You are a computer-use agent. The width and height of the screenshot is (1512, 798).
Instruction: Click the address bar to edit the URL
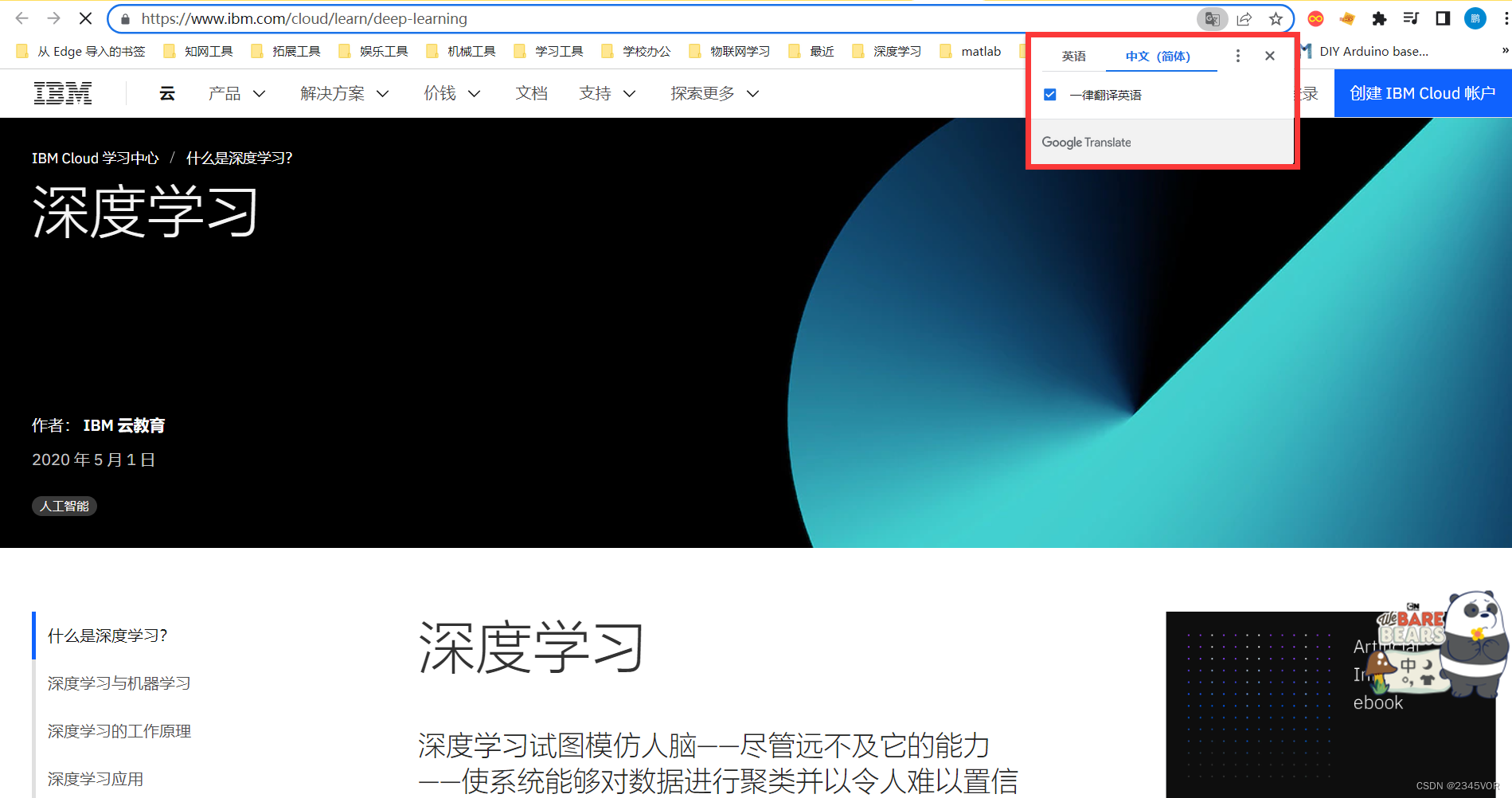pos(478,18)
